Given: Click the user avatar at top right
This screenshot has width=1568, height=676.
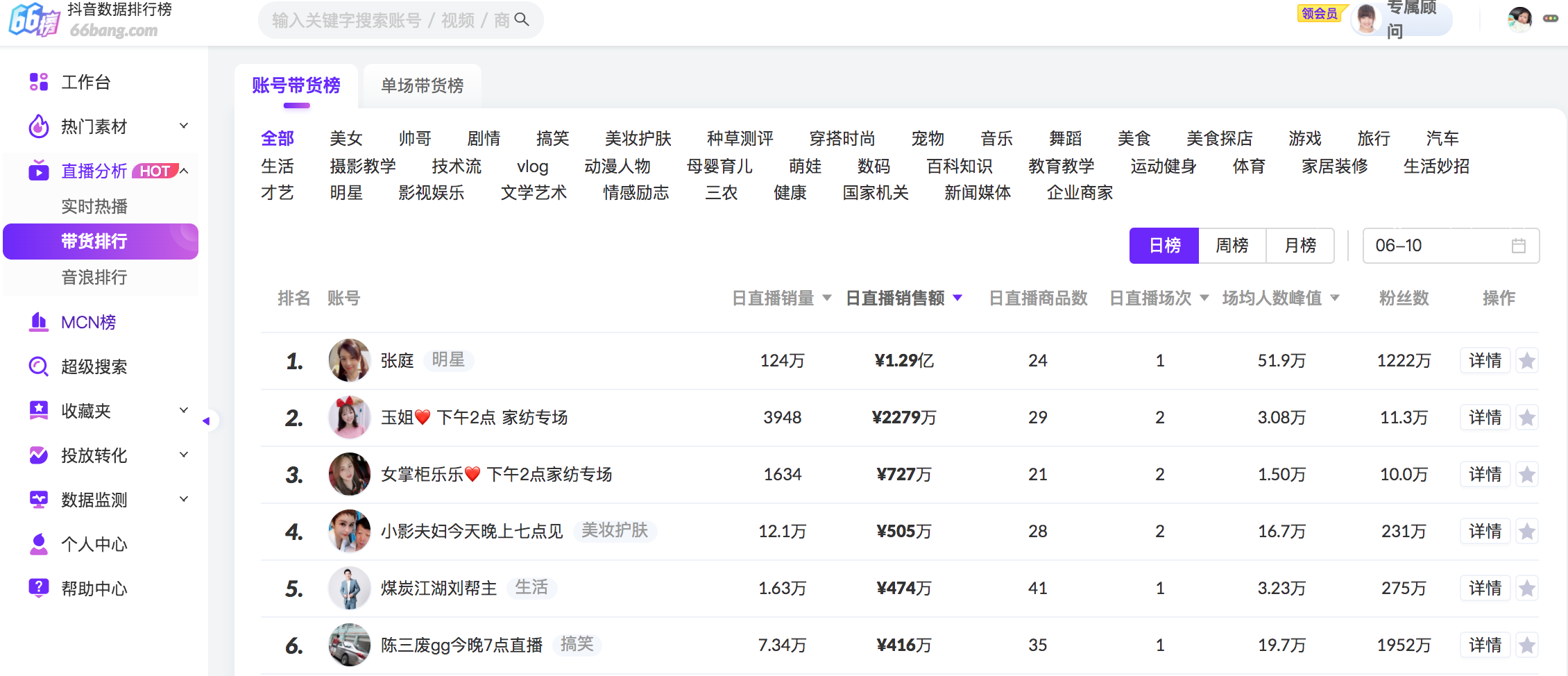Looking at the screenshot, I should click(1519, 19).
